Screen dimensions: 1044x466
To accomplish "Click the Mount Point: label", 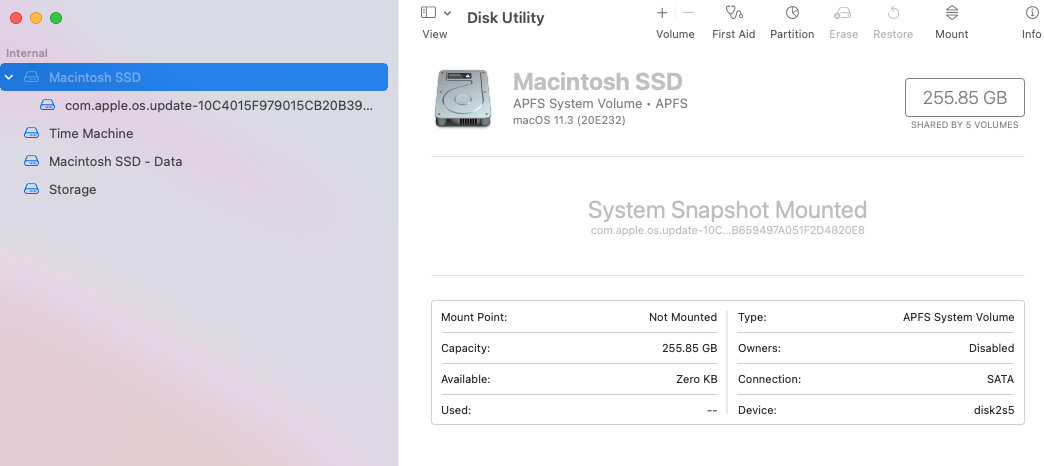I will 474,318.
